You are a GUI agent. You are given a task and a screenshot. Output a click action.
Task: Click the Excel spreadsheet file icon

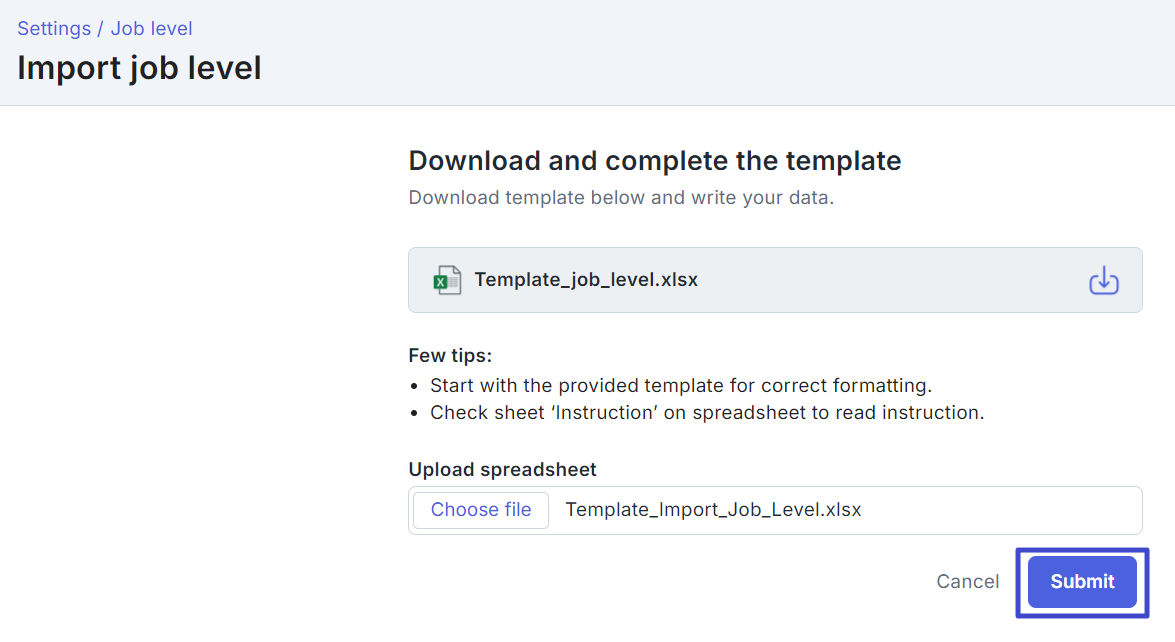[447, 280]
